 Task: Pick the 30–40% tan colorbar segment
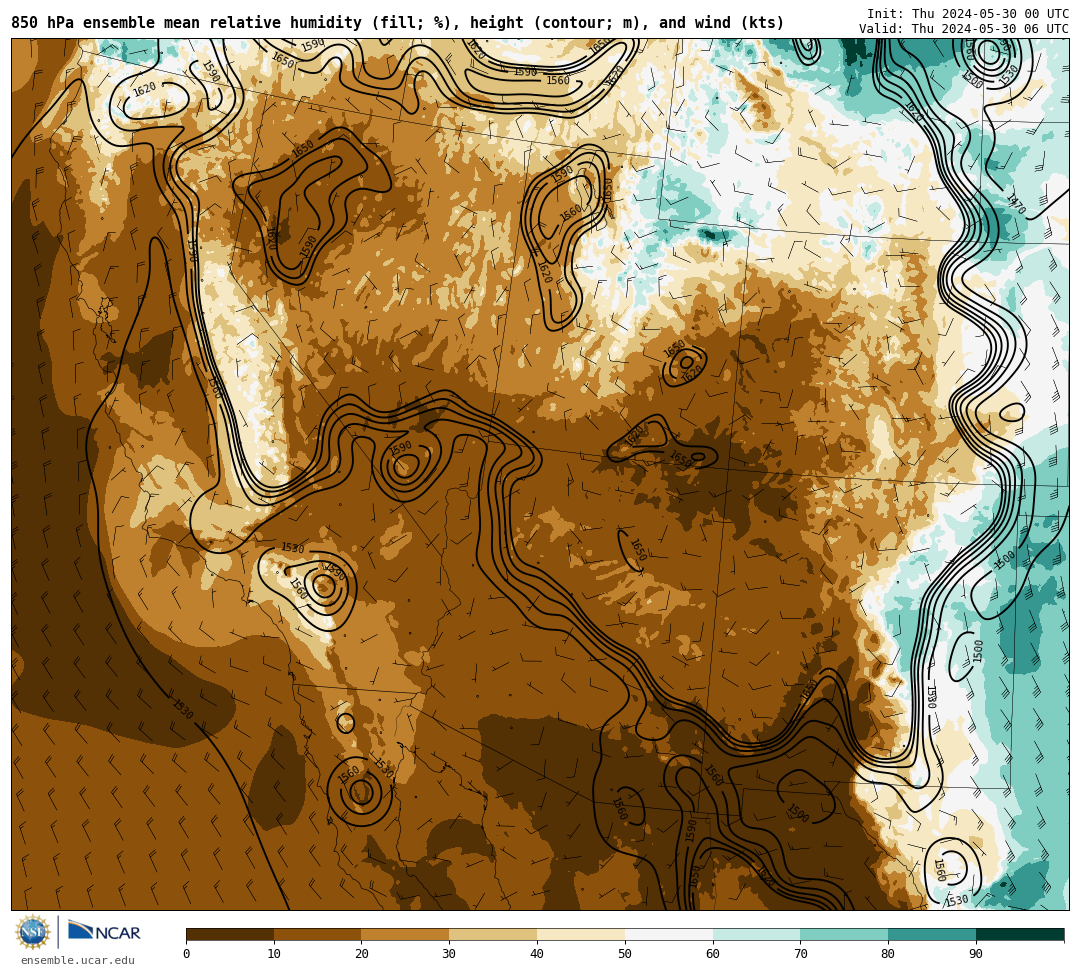pyautogui.click(x=493, y=934)
